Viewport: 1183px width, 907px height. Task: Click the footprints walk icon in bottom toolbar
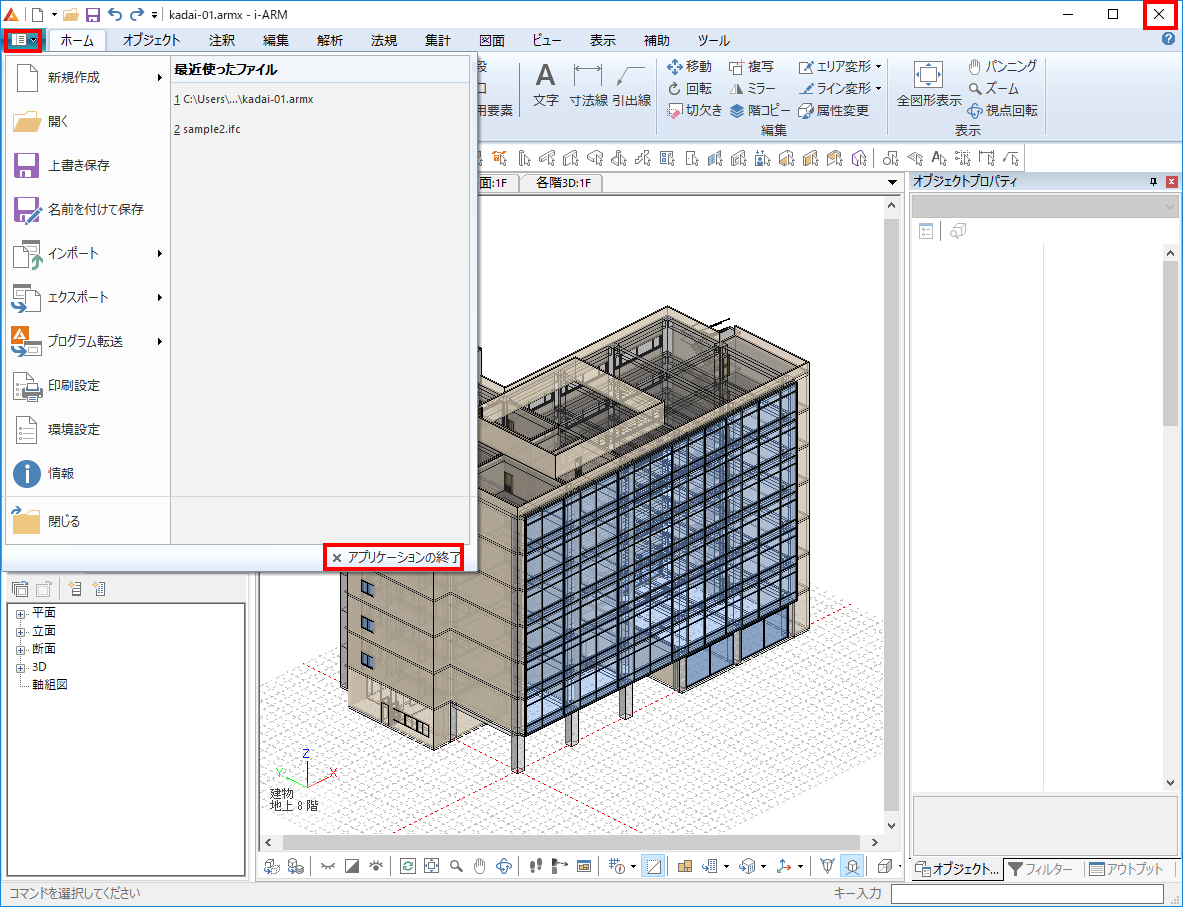tap(535, 866)
